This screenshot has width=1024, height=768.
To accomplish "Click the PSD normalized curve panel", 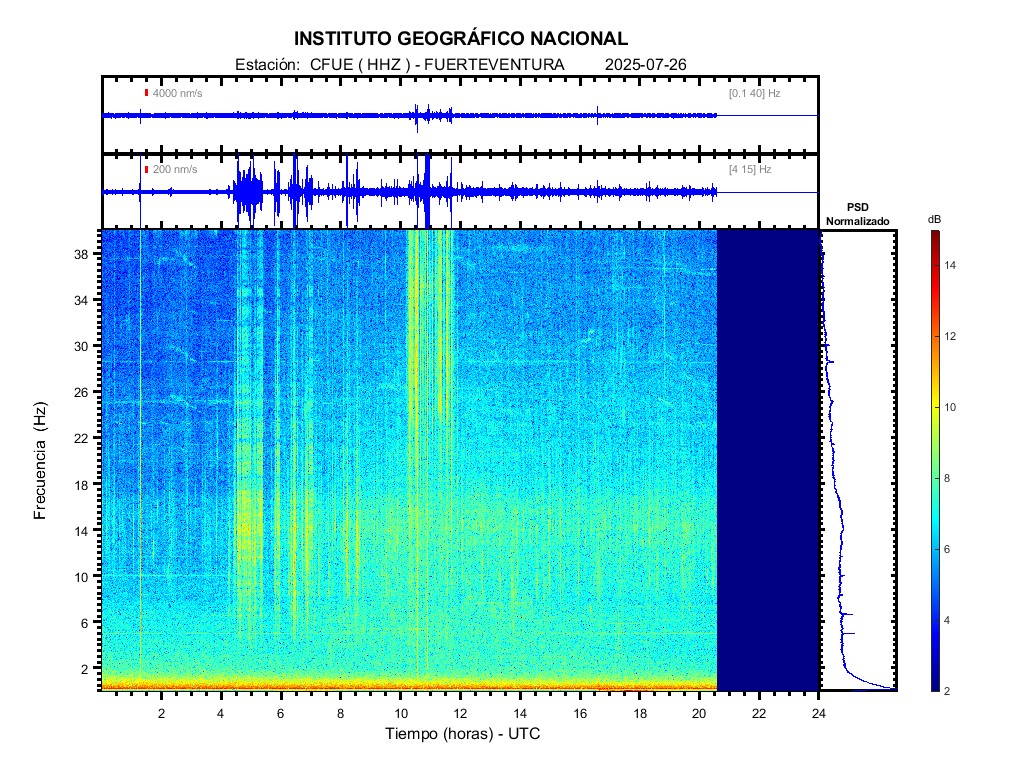I will point(858,460).
